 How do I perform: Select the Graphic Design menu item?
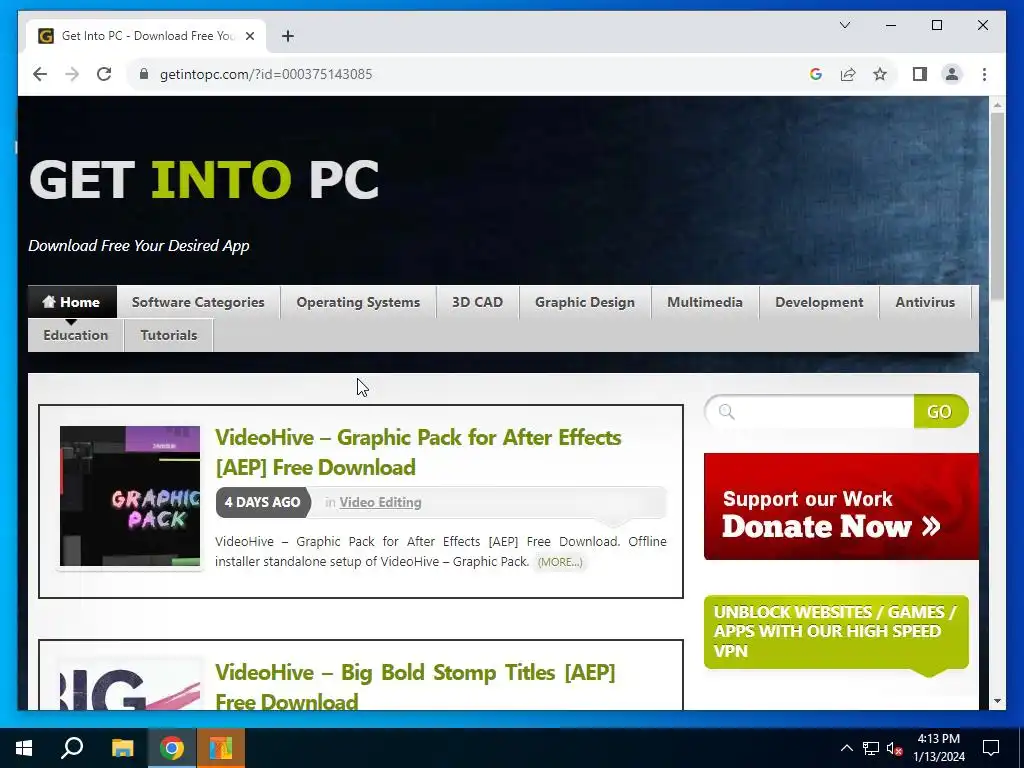[584, 302]
